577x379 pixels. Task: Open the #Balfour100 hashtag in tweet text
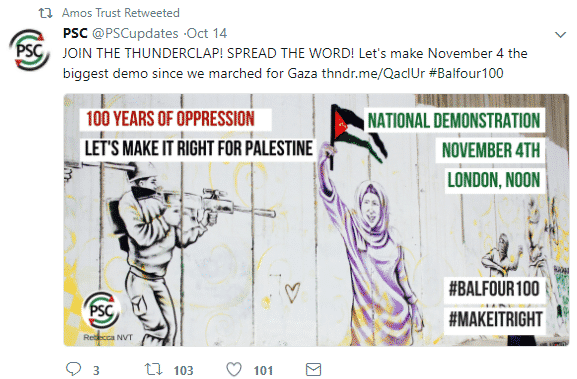click(x=466, y=73)
